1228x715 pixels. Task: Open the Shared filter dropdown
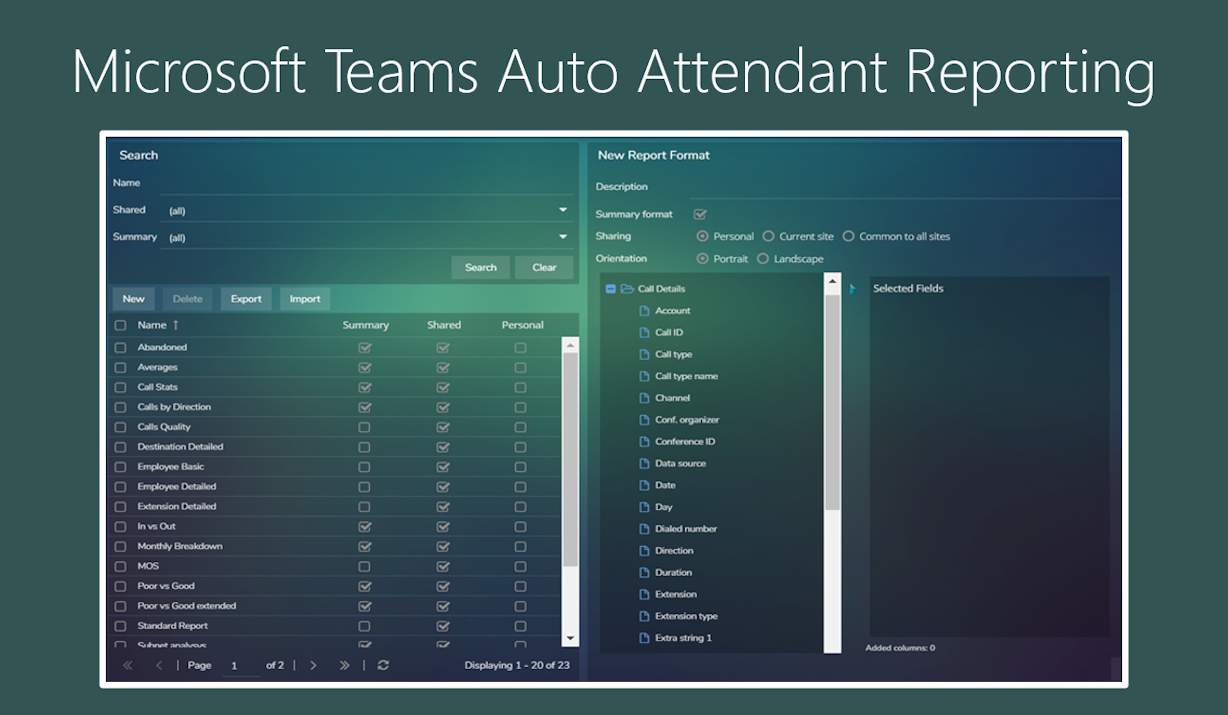click(561, 210)
